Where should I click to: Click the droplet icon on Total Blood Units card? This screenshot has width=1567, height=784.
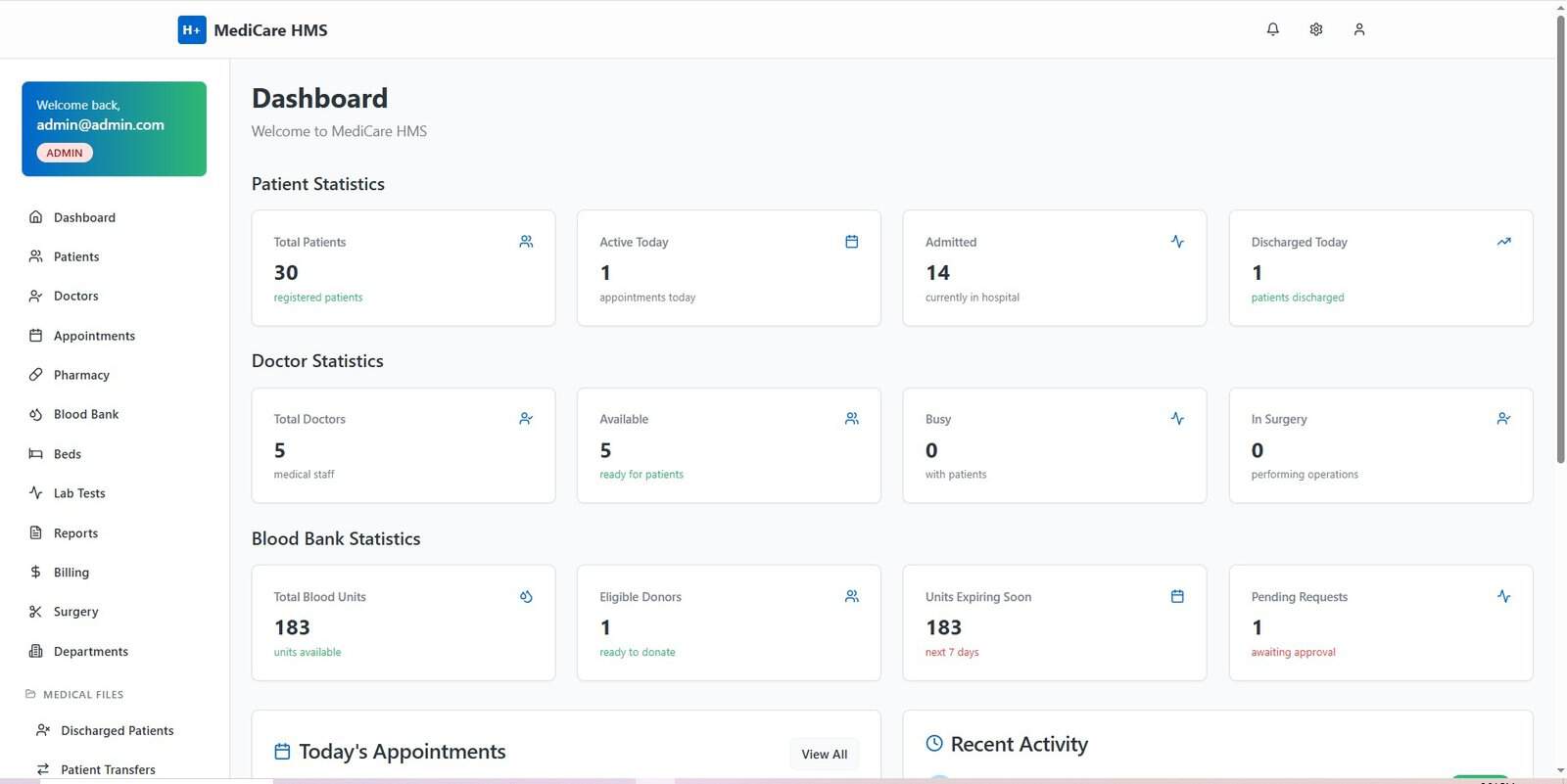526,596
